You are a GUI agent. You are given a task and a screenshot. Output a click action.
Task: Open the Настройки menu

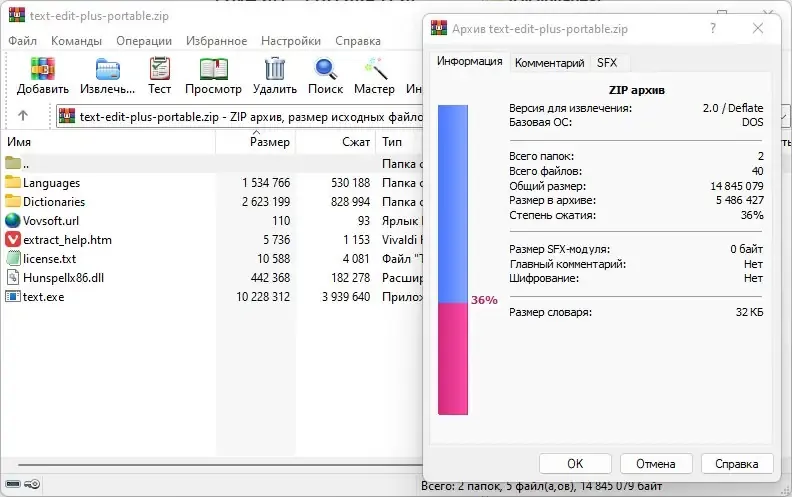click(291, 41)
